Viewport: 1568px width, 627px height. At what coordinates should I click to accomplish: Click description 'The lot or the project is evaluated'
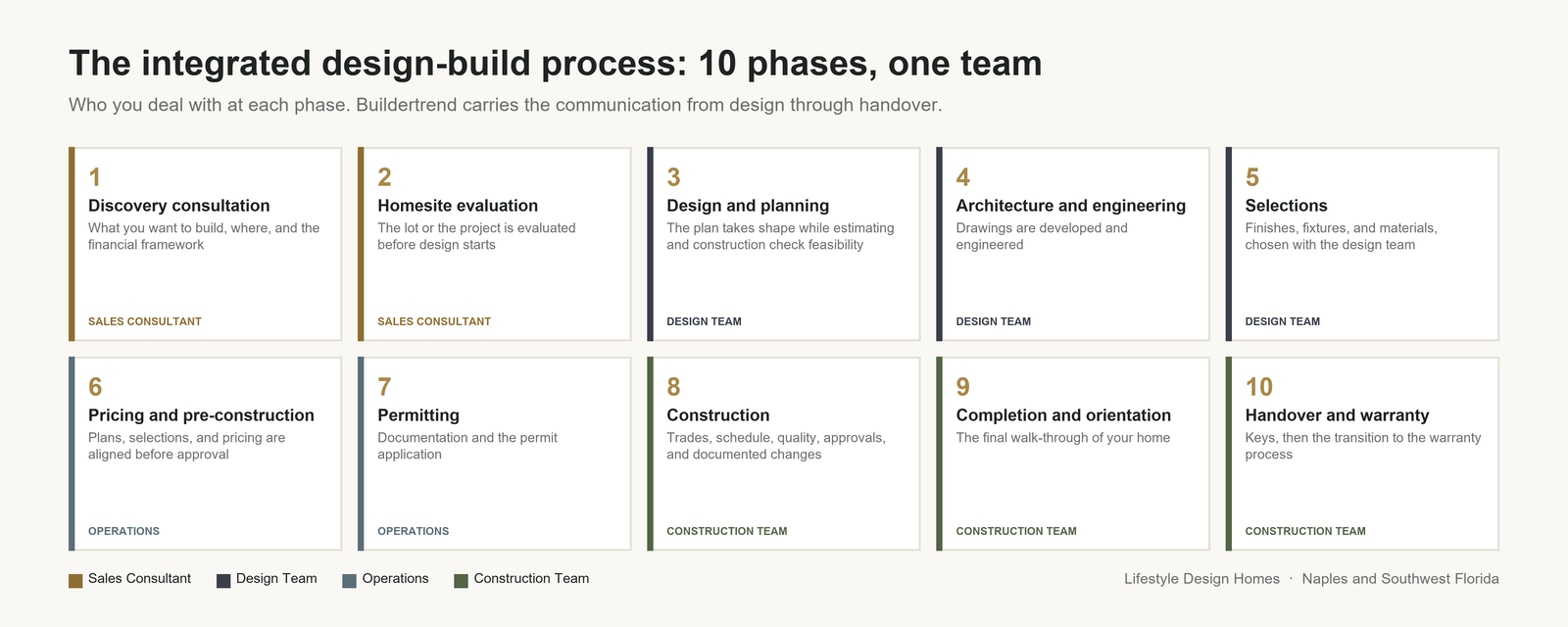[476, 236]
